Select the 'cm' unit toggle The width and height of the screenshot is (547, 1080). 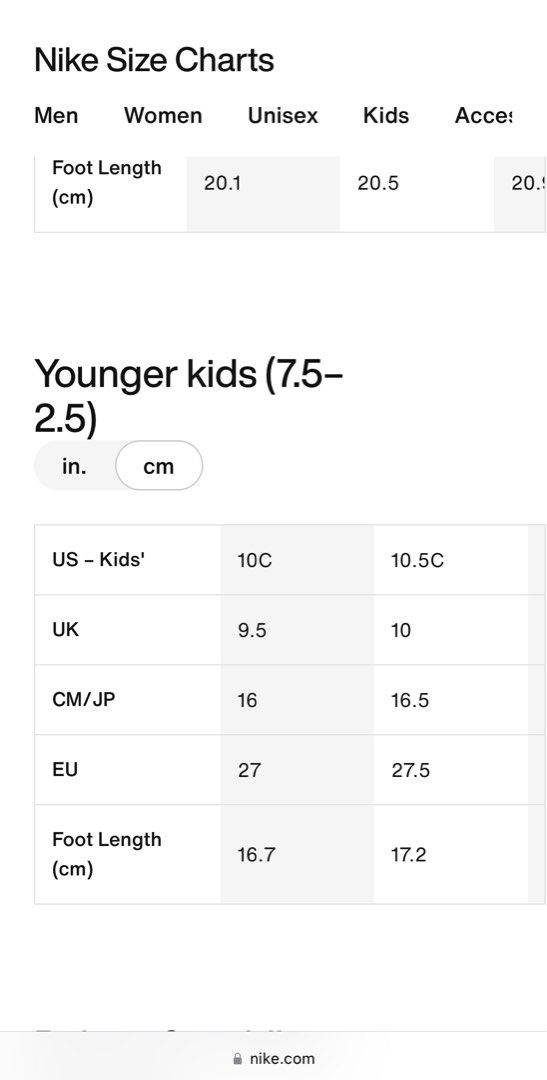point(158,466)
